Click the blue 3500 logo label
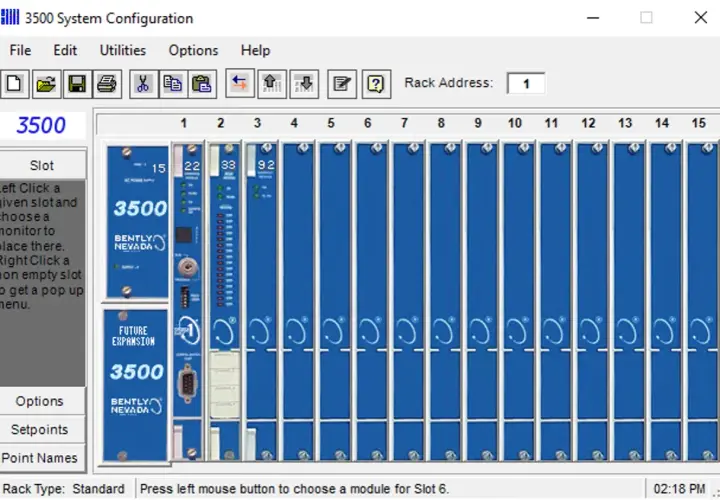 41,125
